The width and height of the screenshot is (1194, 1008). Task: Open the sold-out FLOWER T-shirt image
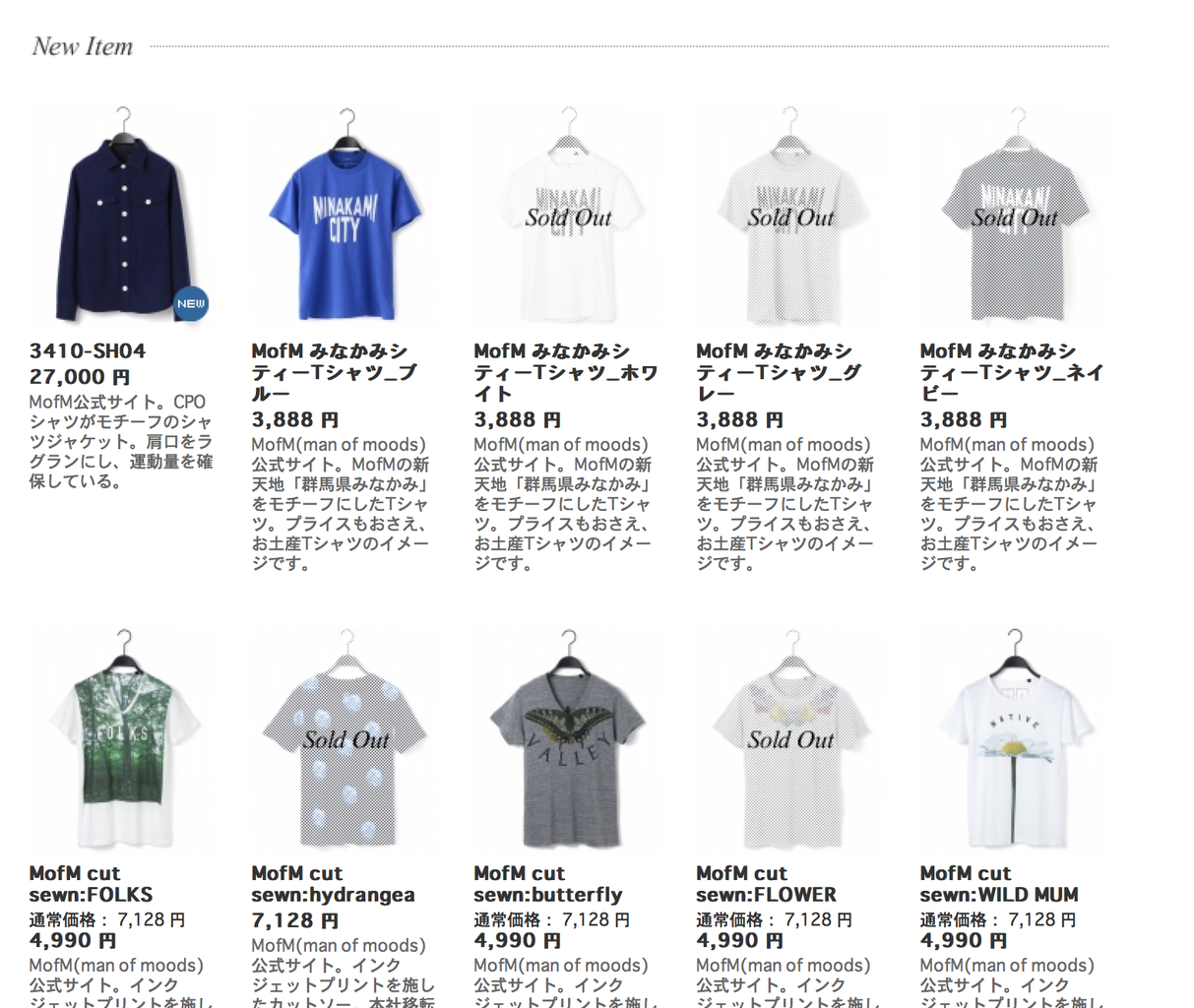790,736
